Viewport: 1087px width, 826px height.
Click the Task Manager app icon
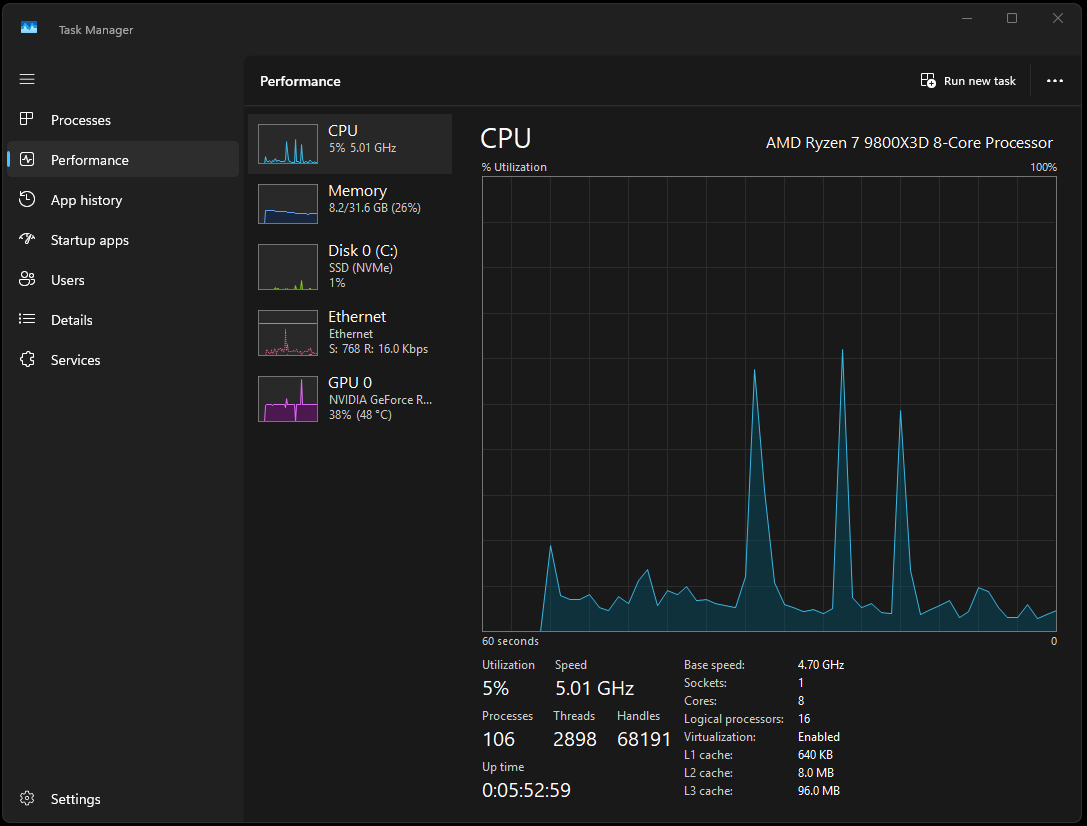(28, 28)
